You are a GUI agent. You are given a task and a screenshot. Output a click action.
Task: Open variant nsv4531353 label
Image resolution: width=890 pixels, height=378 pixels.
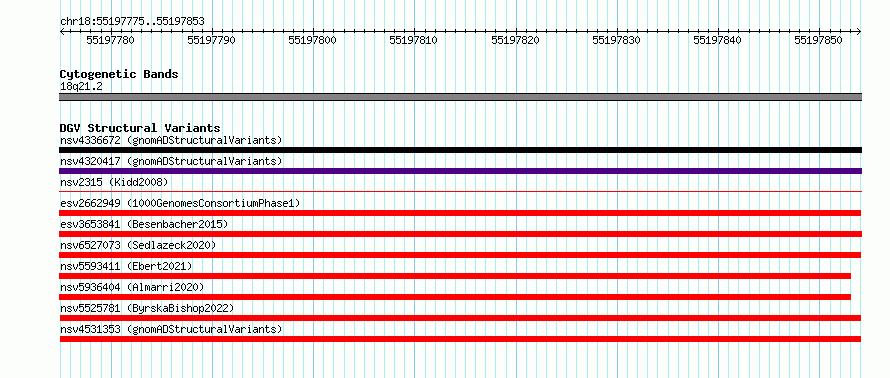171,329
